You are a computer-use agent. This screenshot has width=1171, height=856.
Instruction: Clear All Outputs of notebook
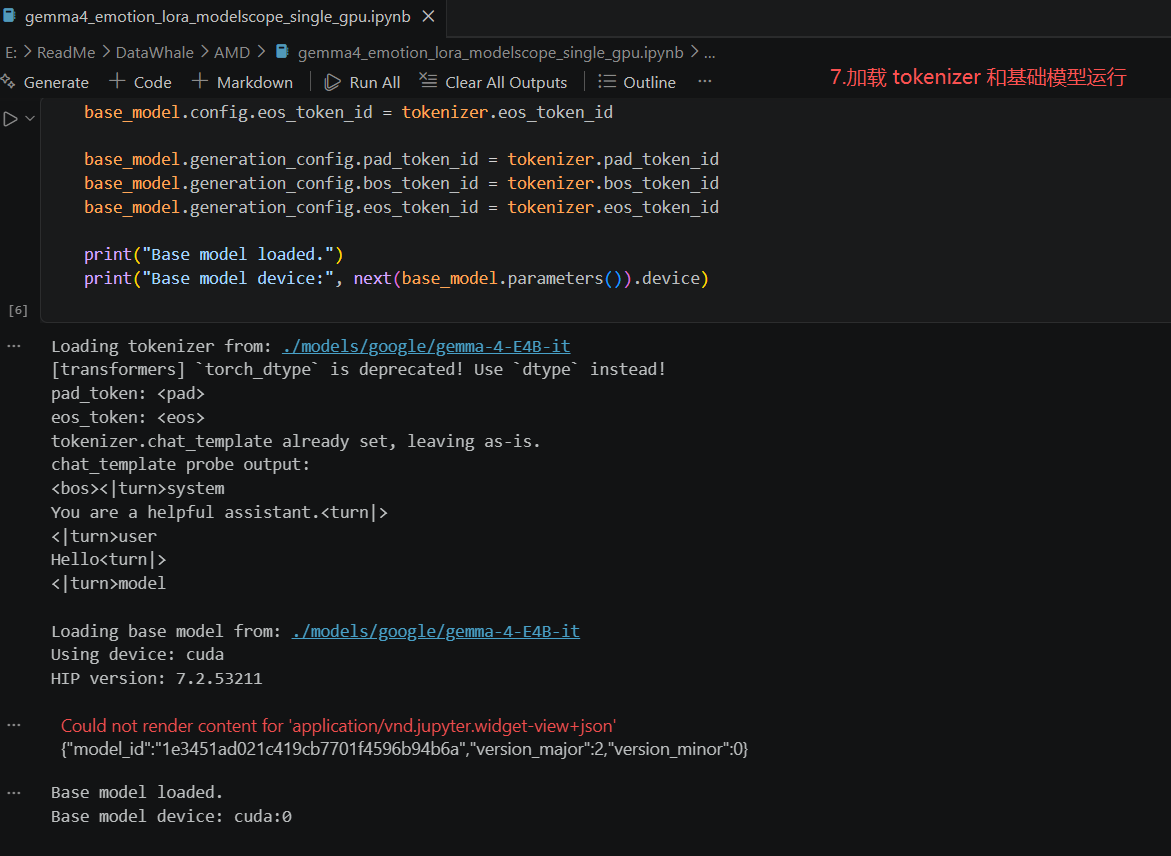click(x=494, y=82)
